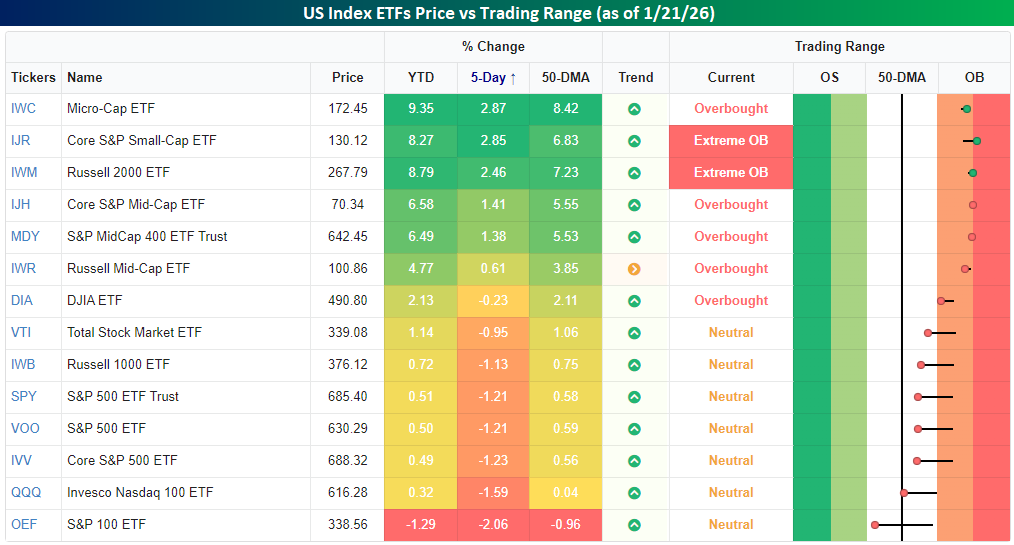Click the red YTD cell showing -1.29

[x=420, y=525]
